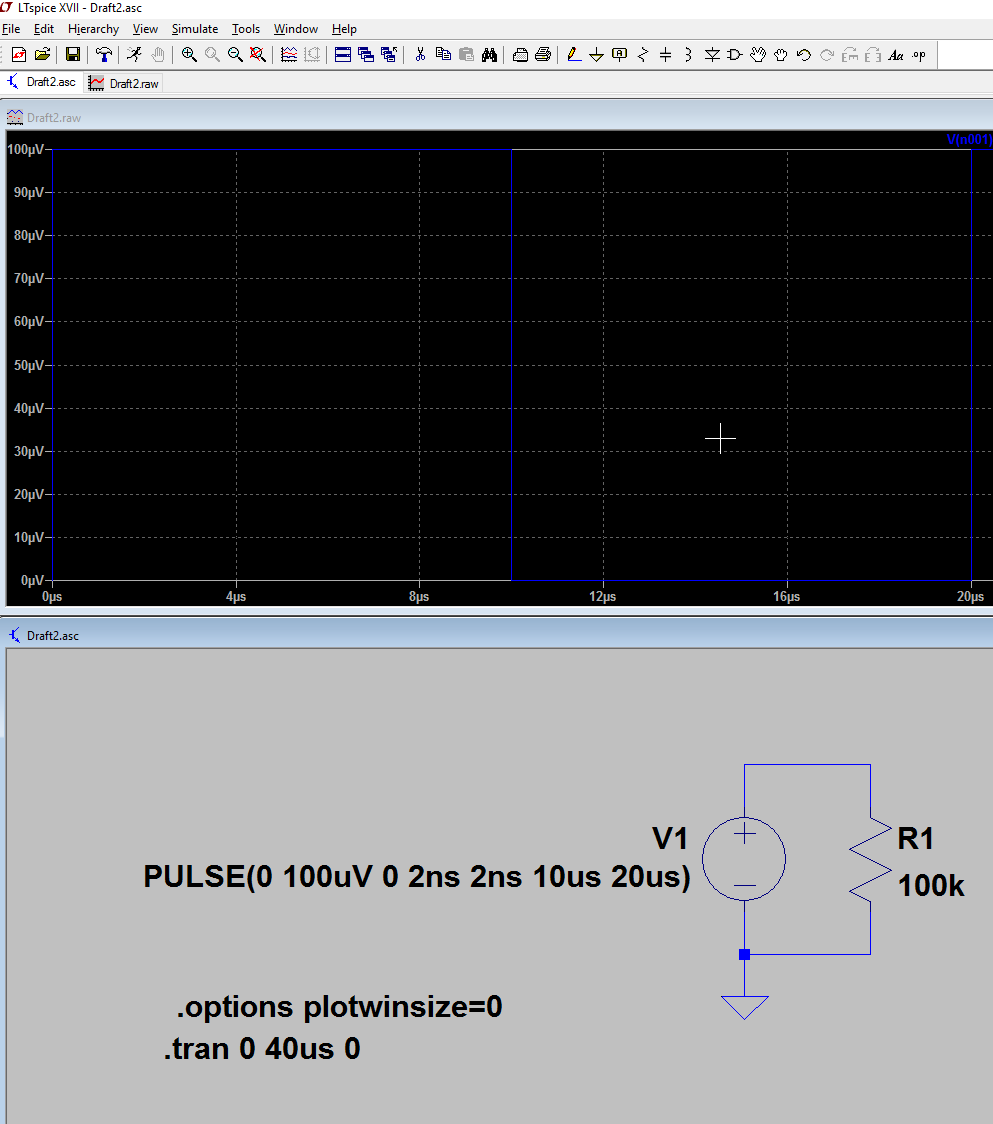Click the V(n001) trace label
The image size is (993, 1124).
point(969,139)
